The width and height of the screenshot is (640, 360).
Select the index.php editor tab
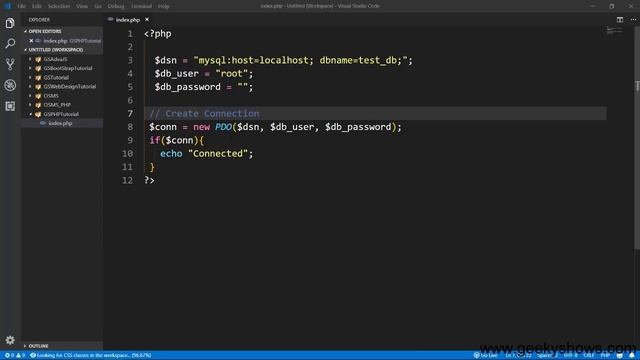tap(128, 20)
